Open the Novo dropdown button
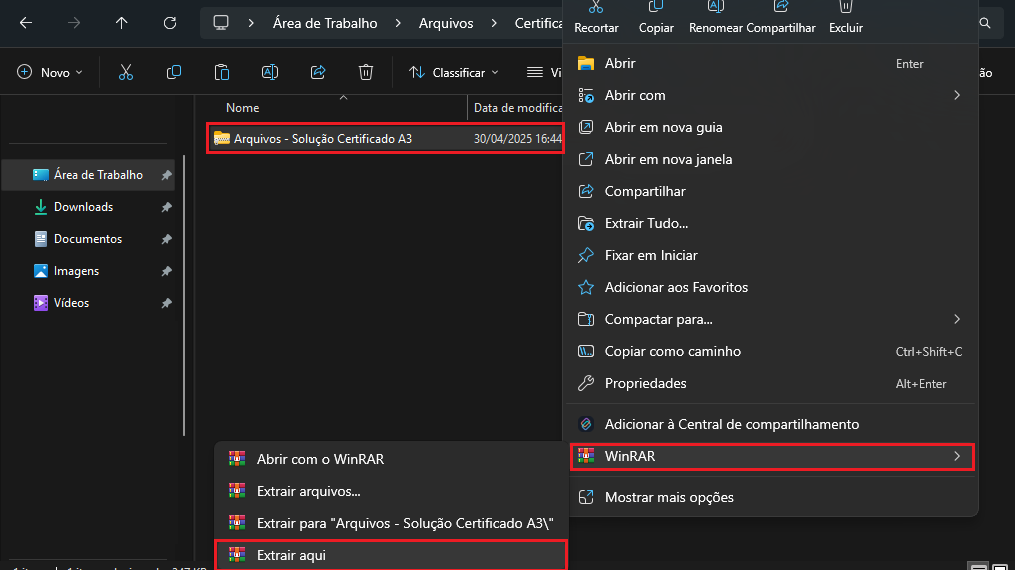1015x570 pixels. (x=51, y=72)
